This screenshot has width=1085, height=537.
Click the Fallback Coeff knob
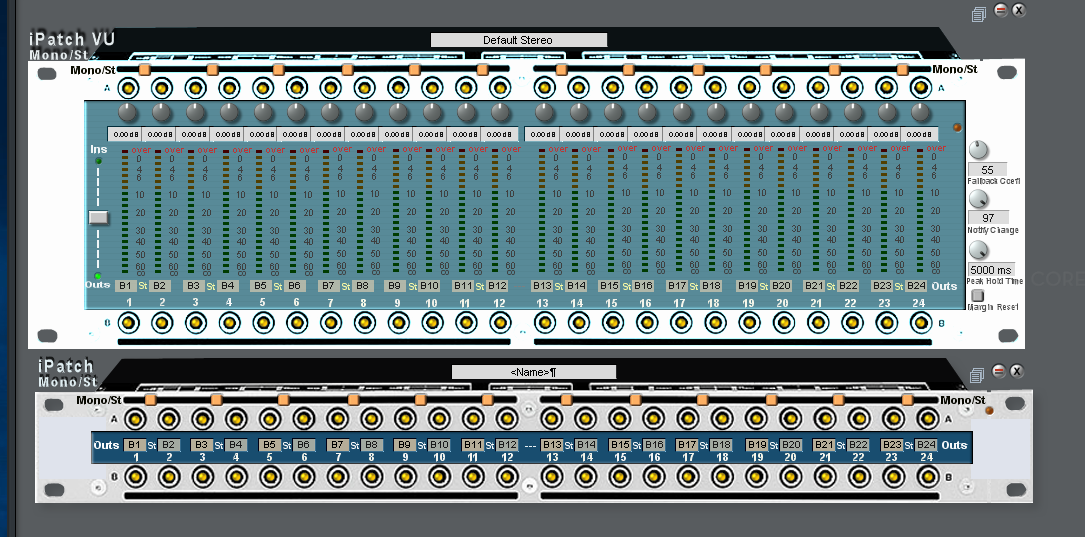pyautogui.click(x=978, y=150)
